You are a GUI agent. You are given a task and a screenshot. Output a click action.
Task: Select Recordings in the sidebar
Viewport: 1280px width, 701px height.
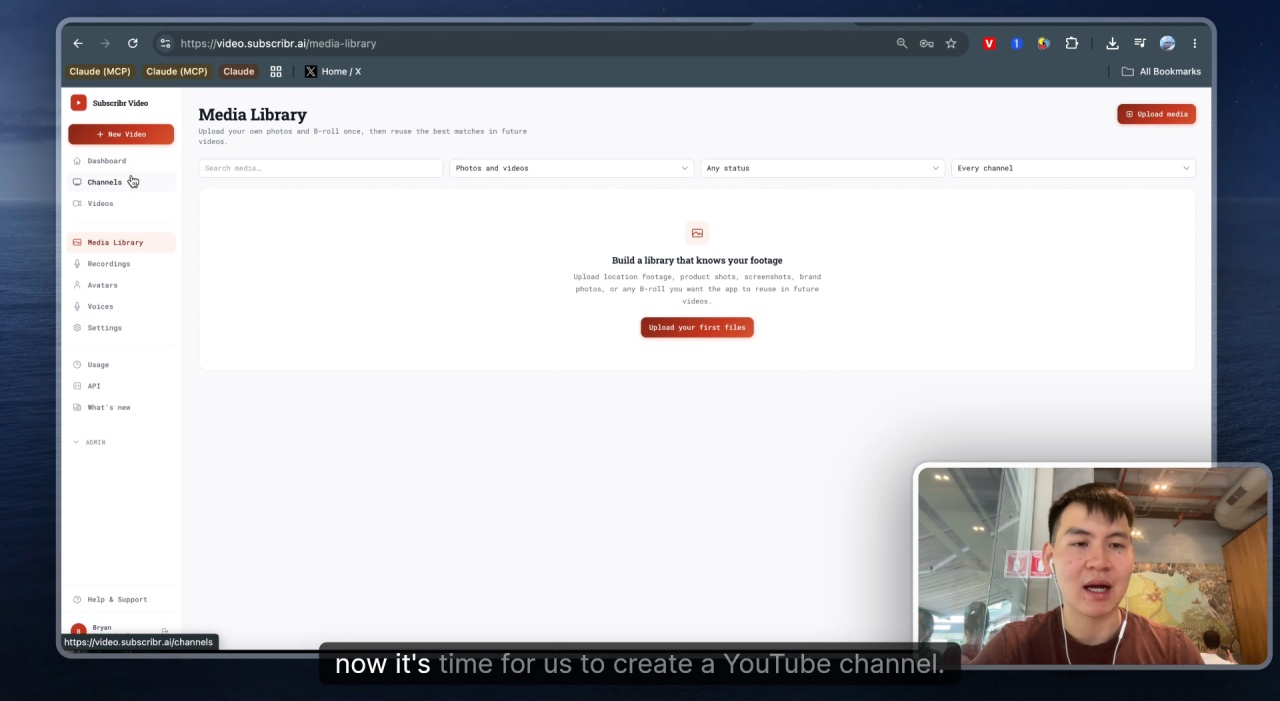pos(121,264)
